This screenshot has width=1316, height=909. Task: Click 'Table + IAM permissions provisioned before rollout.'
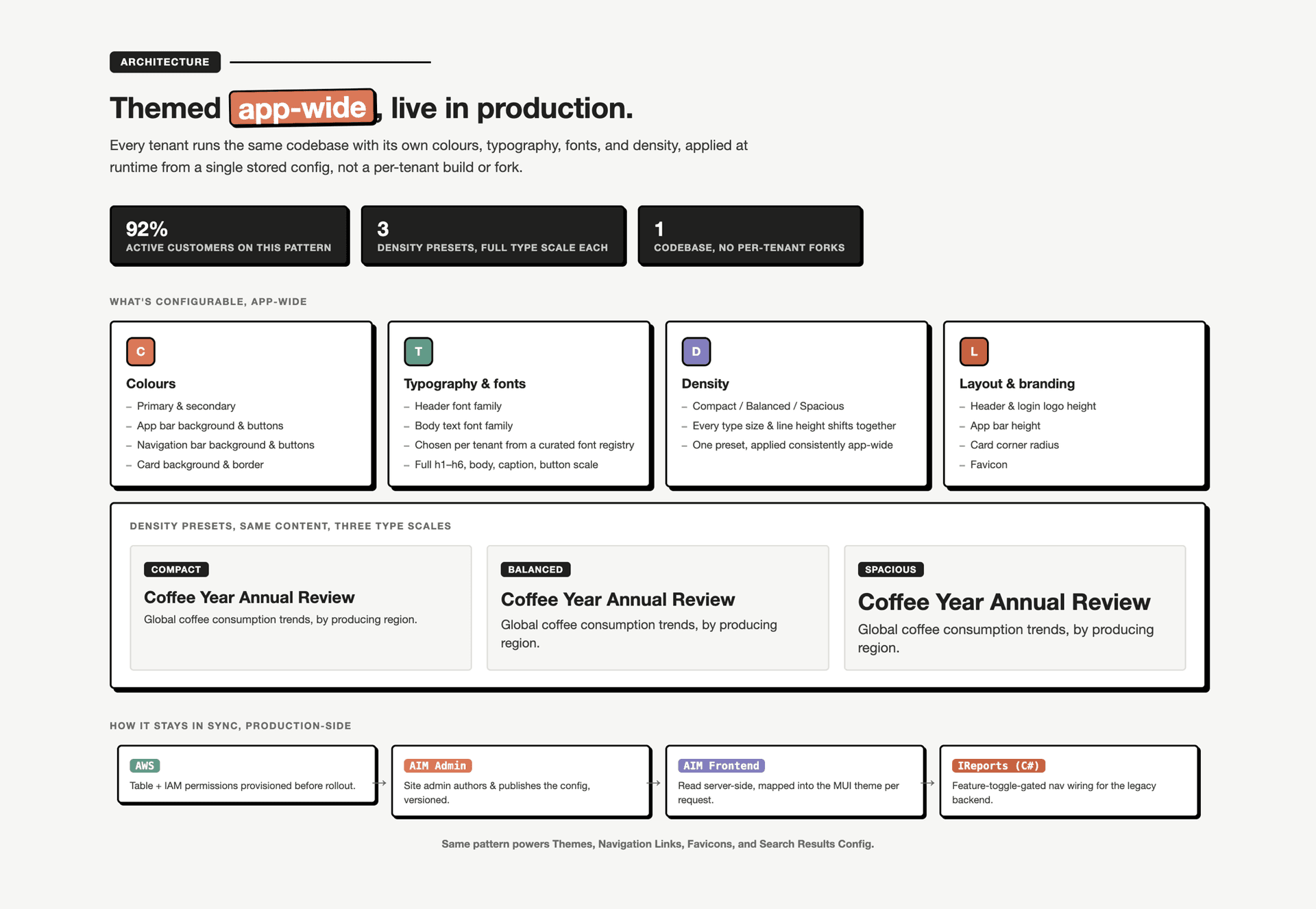(x=243, y=786)
